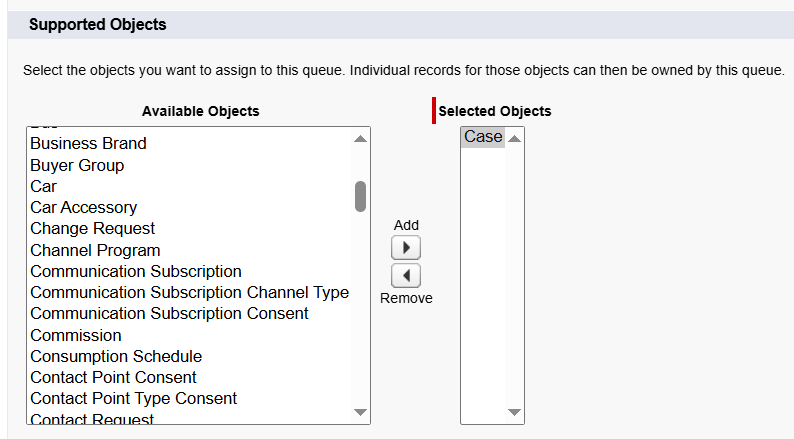This screenshot has height=439, width=794.
Task: Choose Communication Subscription Consent
Action: click(x=169, y=313)
